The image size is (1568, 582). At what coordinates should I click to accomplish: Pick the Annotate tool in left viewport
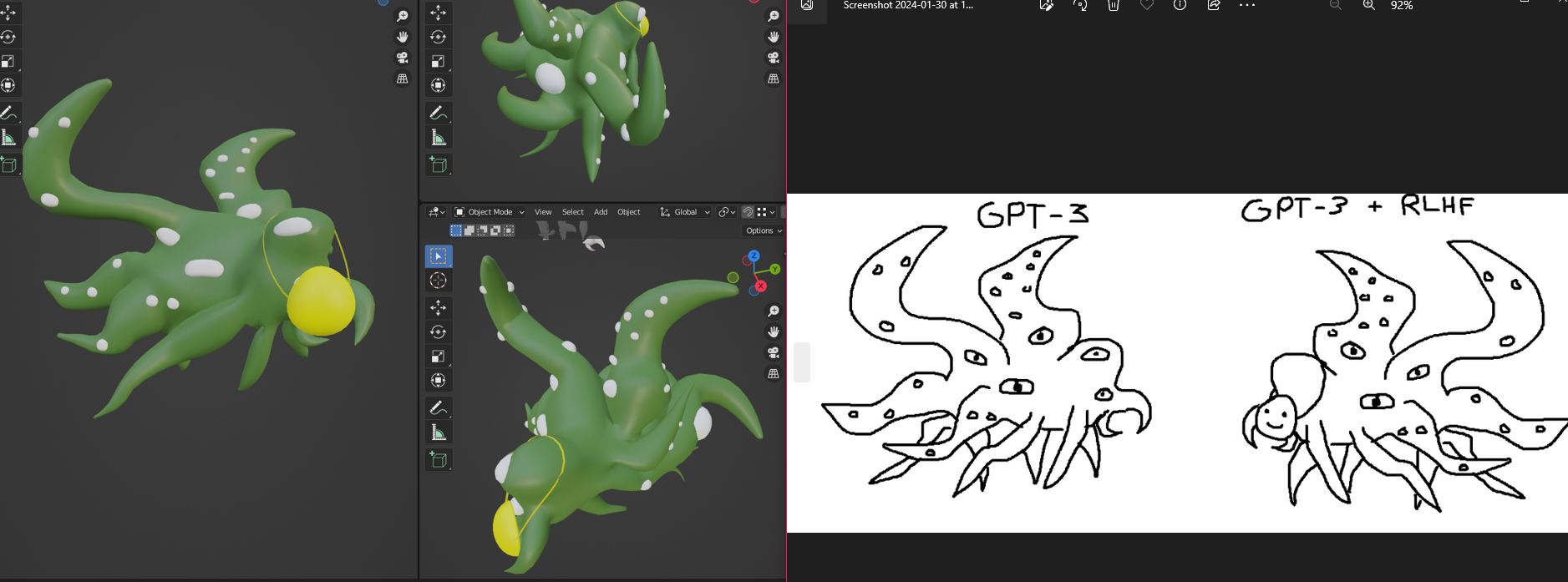pyautogui.click(x=8, y=113)
